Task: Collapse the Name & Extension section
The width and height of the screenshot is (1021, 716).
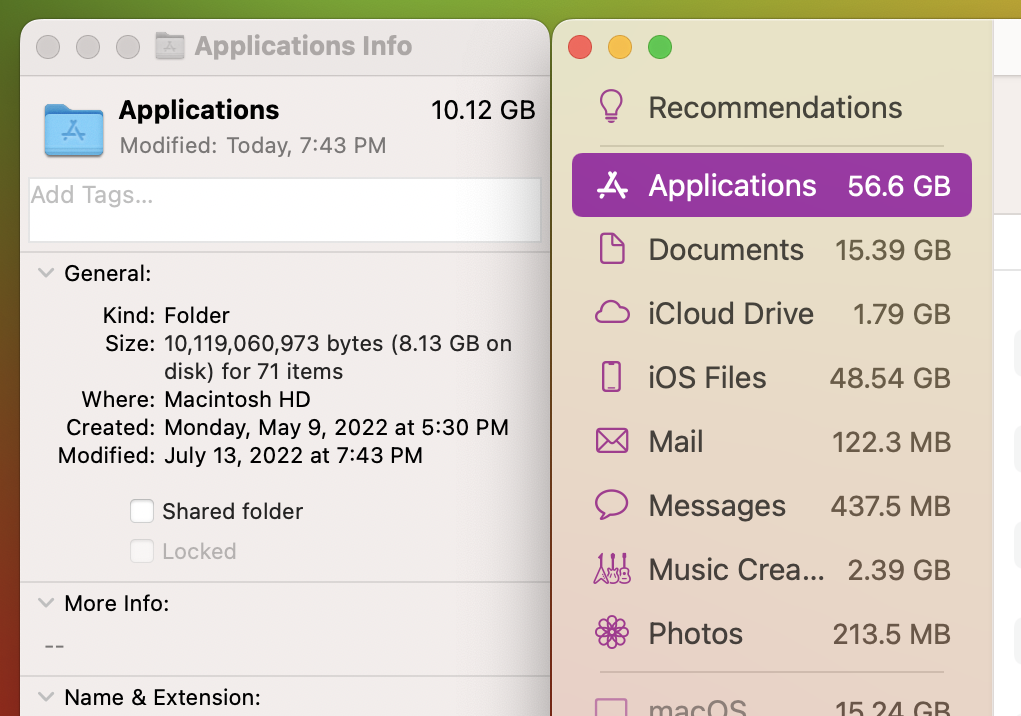Action: [x=46, y=696]
